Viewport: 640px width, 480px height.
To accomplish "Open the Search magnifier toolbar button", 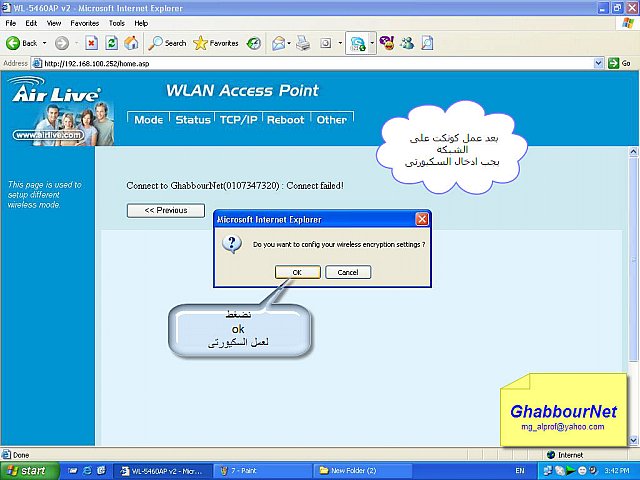I will click(x=167, y=43).
